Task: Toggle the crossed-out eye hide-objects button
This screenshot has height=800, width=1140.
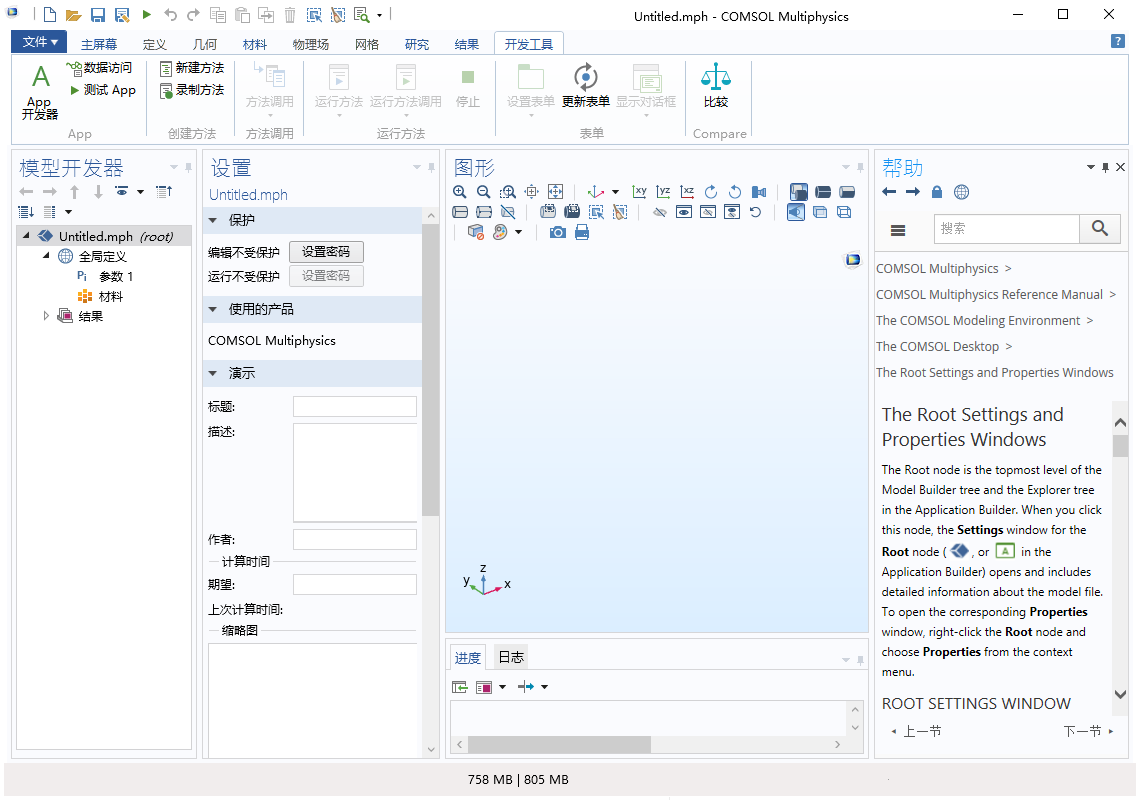Action: (x=659, y=212)
